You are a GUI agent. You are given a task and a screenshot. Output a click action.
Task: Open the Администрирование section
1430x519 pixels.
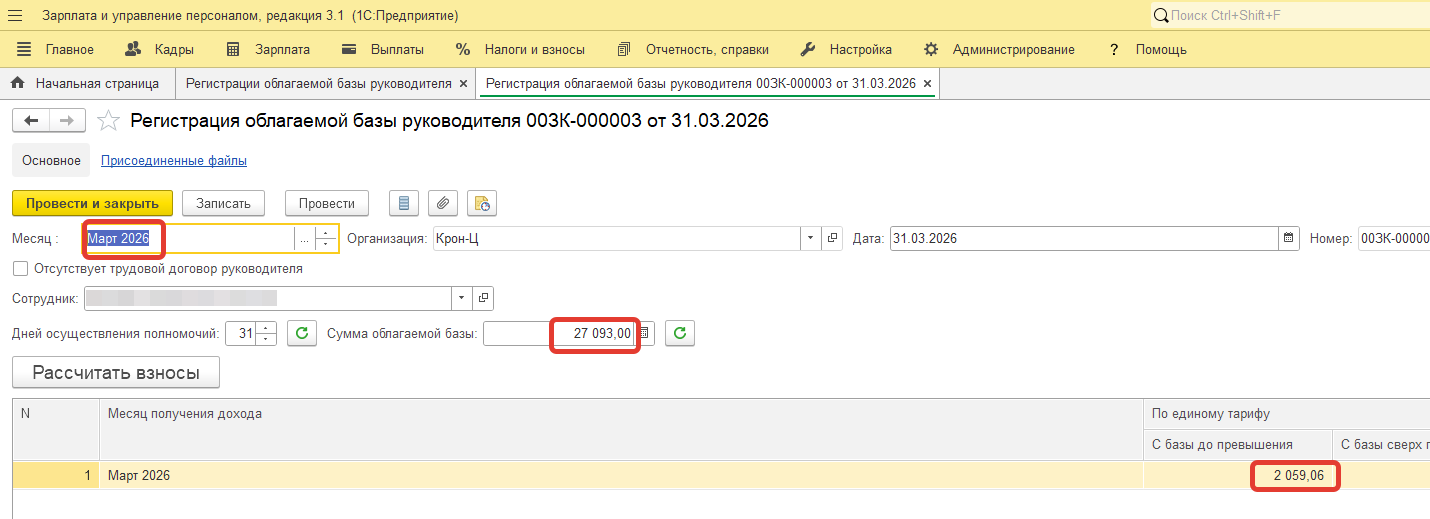click(x=999, y=49)
